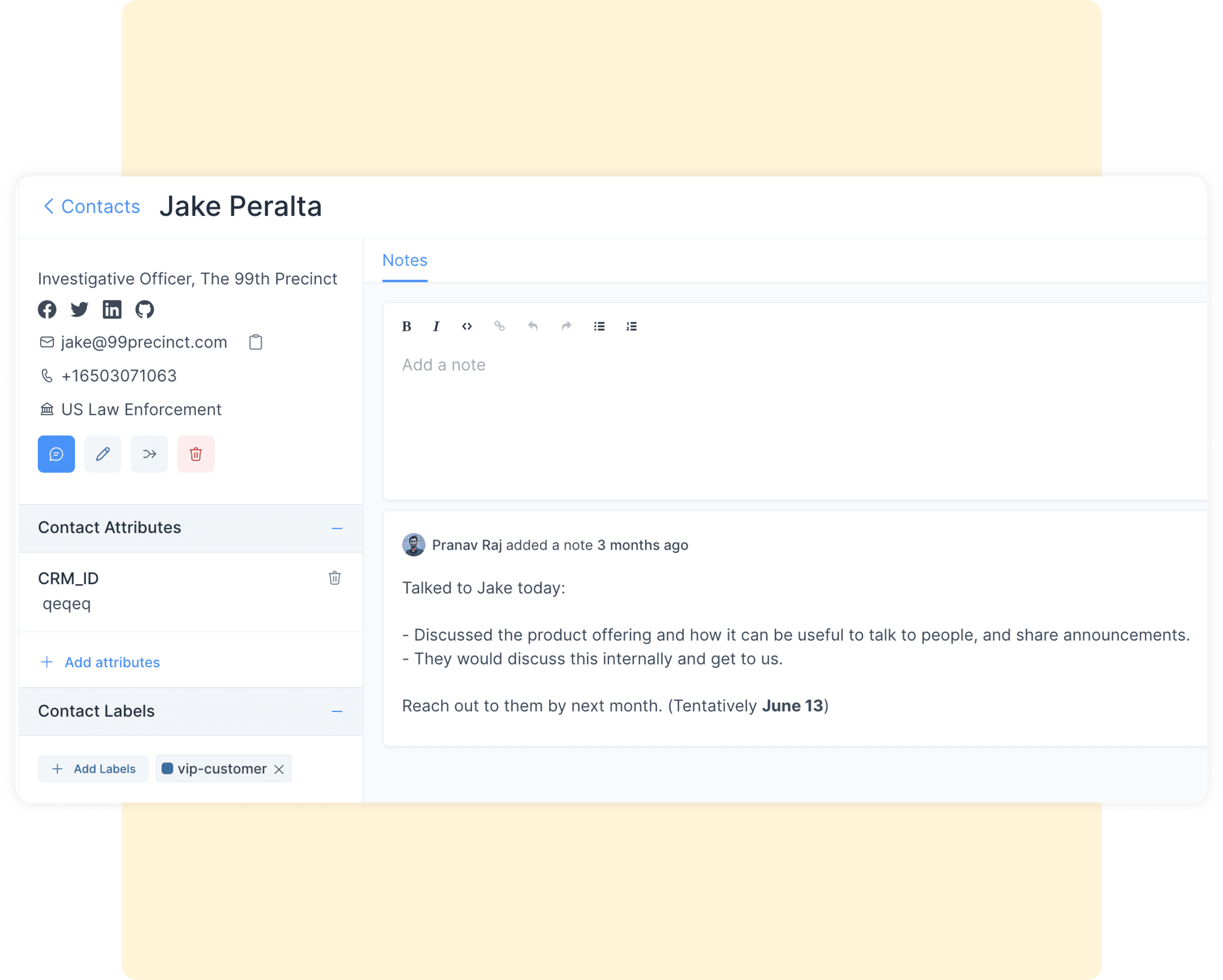Viewport: 1223px width, 980px height.
Task: Edit contact using pencil icon
Action: click(x=103, y=454)
